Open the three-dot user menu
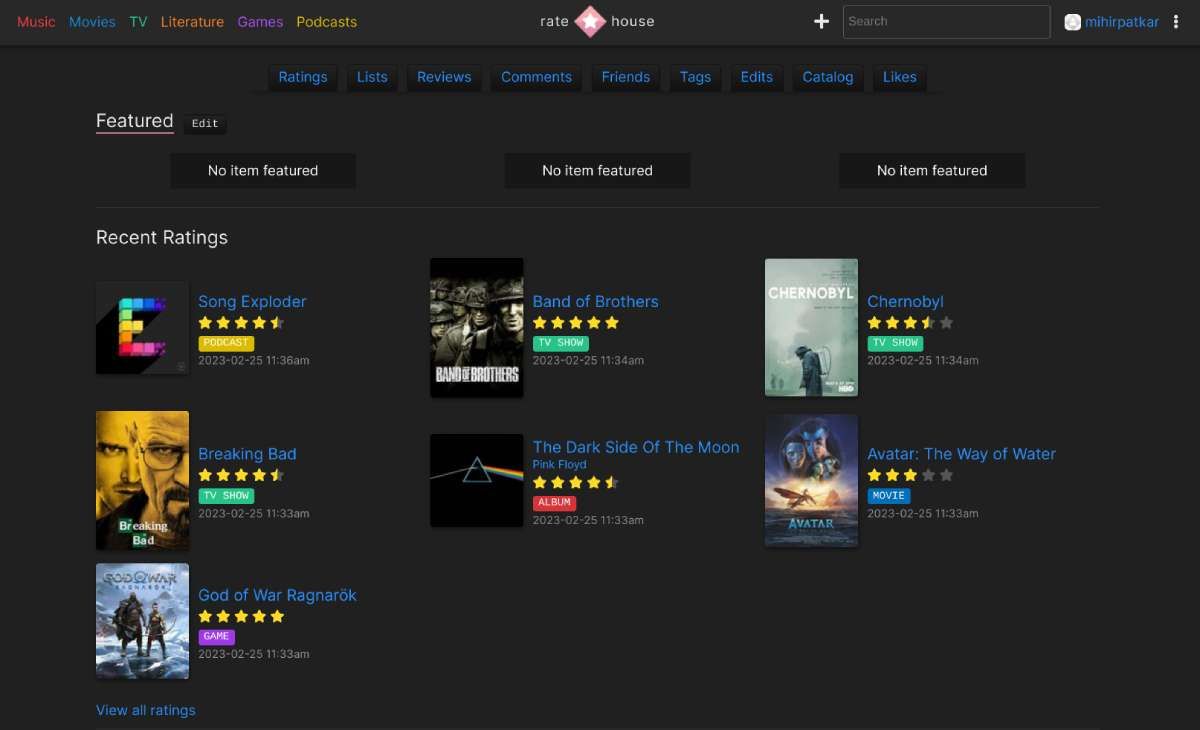This screenshot has height=730, width=1200. click(x=1176, y=22)
